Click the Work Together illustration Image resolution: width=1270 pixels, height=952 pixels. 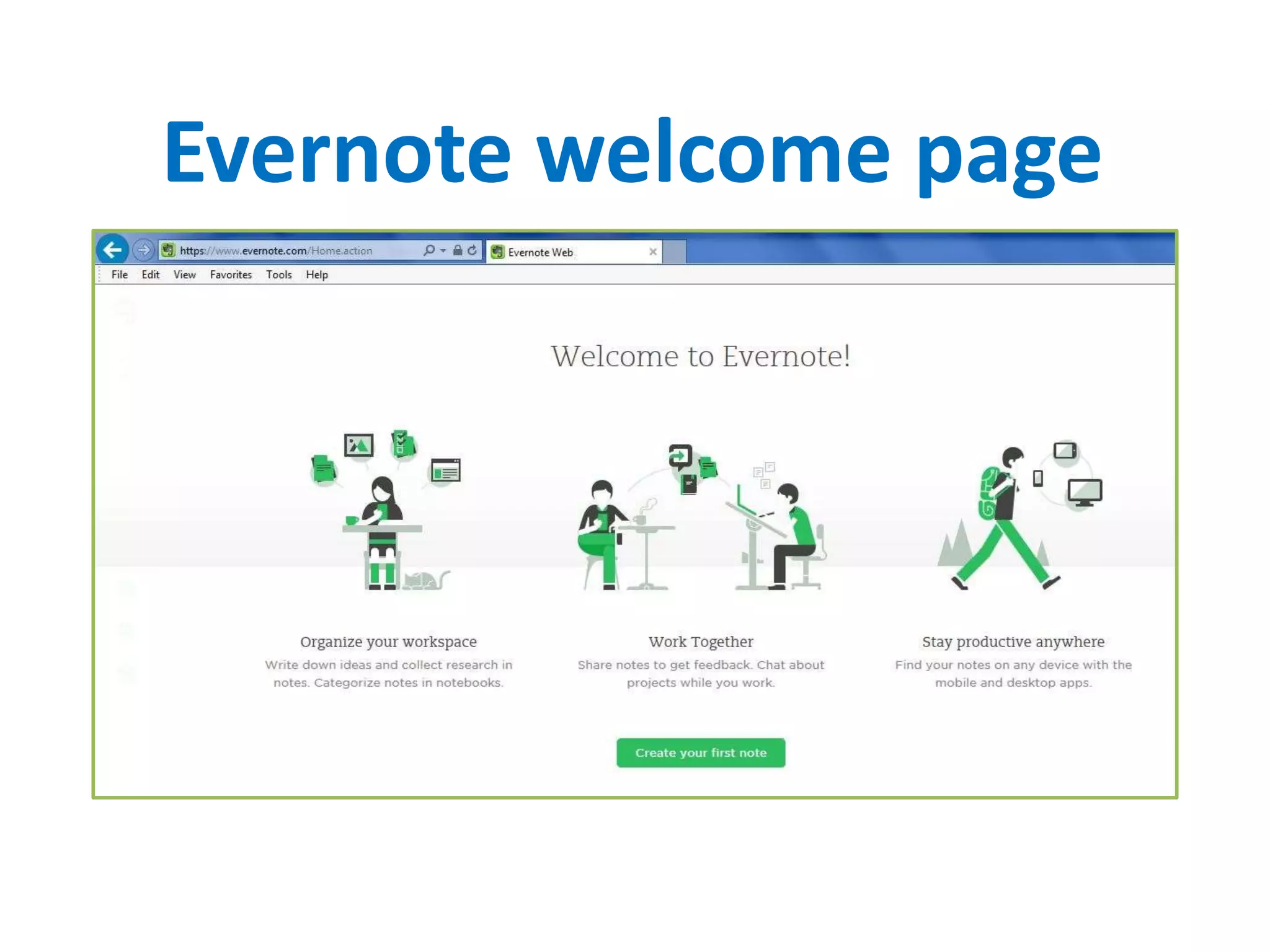701,516
